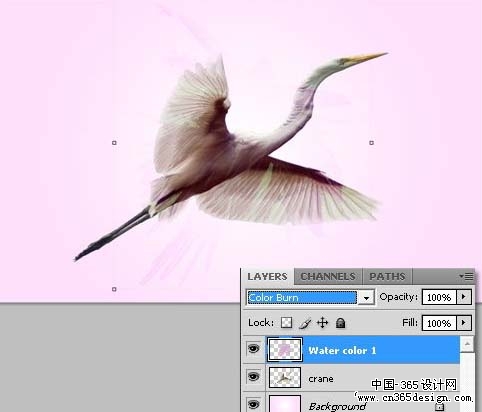Switch to the Channels tab
The height and width of the screenshot is (412, 482).
point(328,276)
